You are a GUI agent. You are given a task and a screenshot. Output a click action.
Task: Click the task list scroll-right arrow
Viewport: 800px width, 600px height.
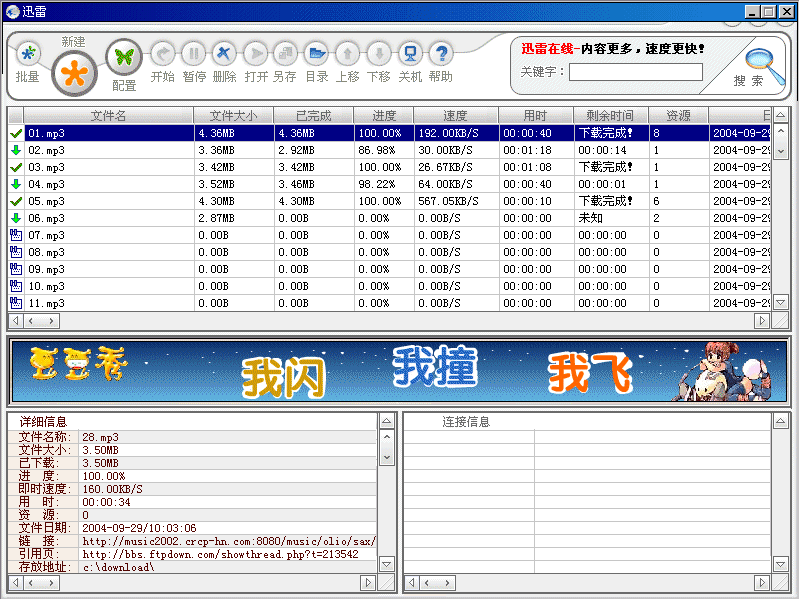762,320
